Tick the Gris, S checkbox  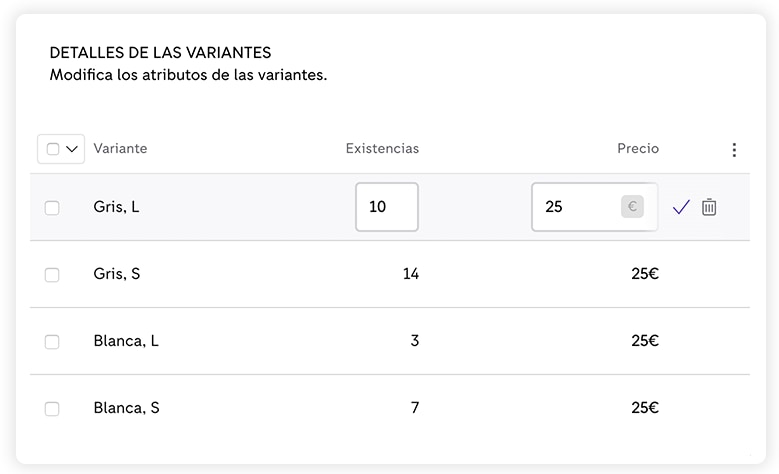point(52,275)
